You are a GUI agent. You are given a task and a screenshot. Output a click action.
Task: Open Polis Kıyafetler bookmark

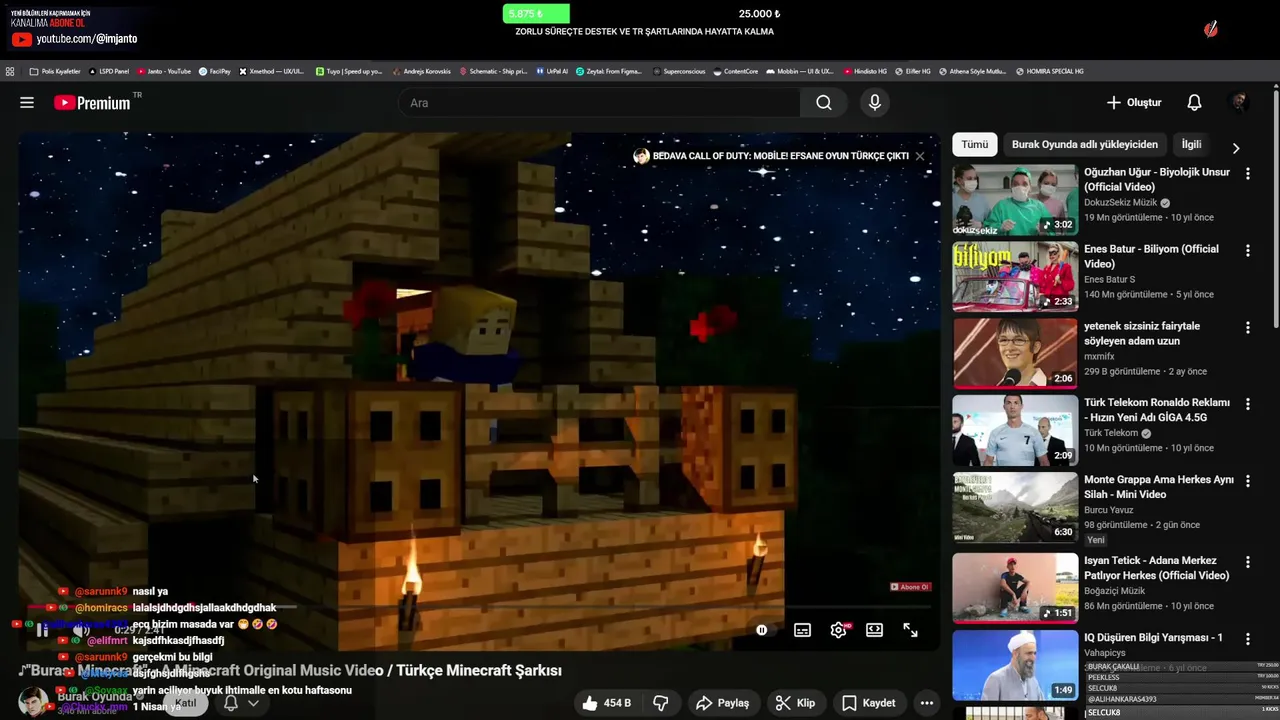click(x=55, y=71)
